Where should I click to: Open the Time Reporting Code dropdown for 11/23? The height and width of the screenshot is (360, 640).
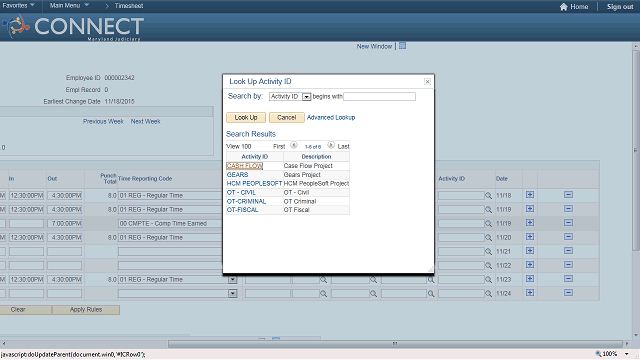233,280
